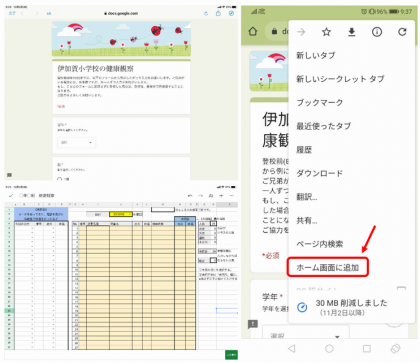Tap Safari reload icon on iPad
Image resolution: width=420 pixels, height=363 pixels.
[206, 13]
